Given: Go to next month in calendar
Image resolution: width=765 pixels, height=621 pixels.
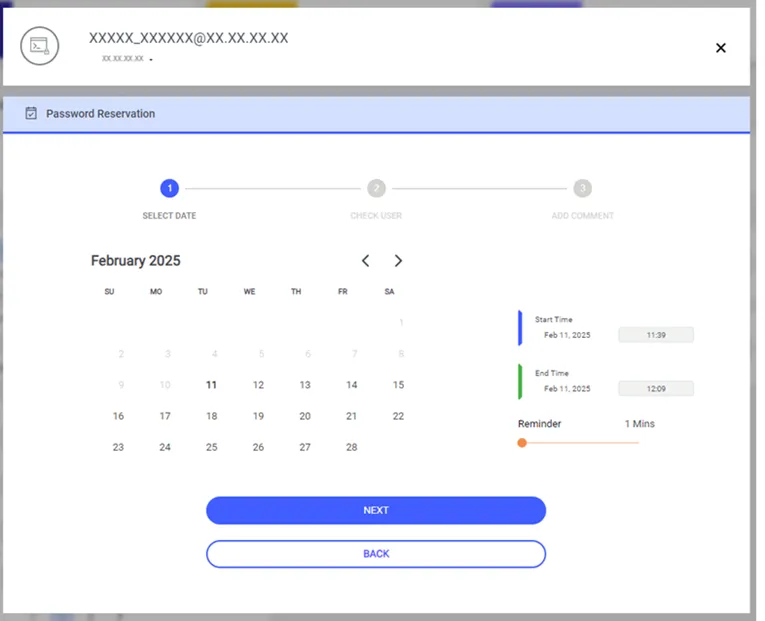Looking at the screenshot, I should tap(398, 260).
